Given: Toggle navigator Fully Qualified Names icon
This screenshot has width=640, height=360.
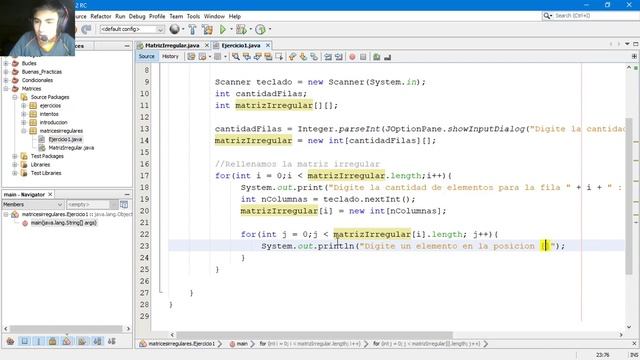Looking at the screenshot, I should (x=82, y=341).
